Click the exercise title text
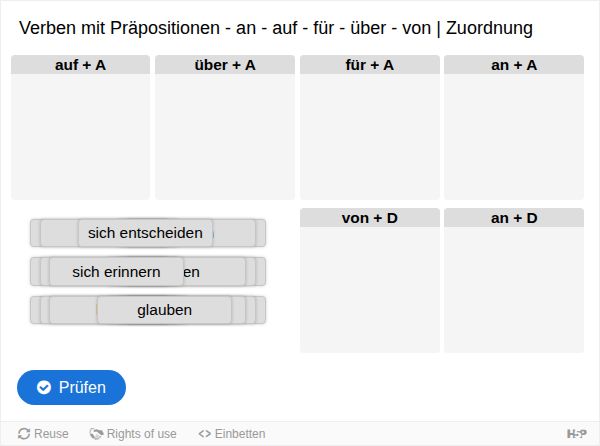Screen dimensions: 600x446 pos(276,28)
